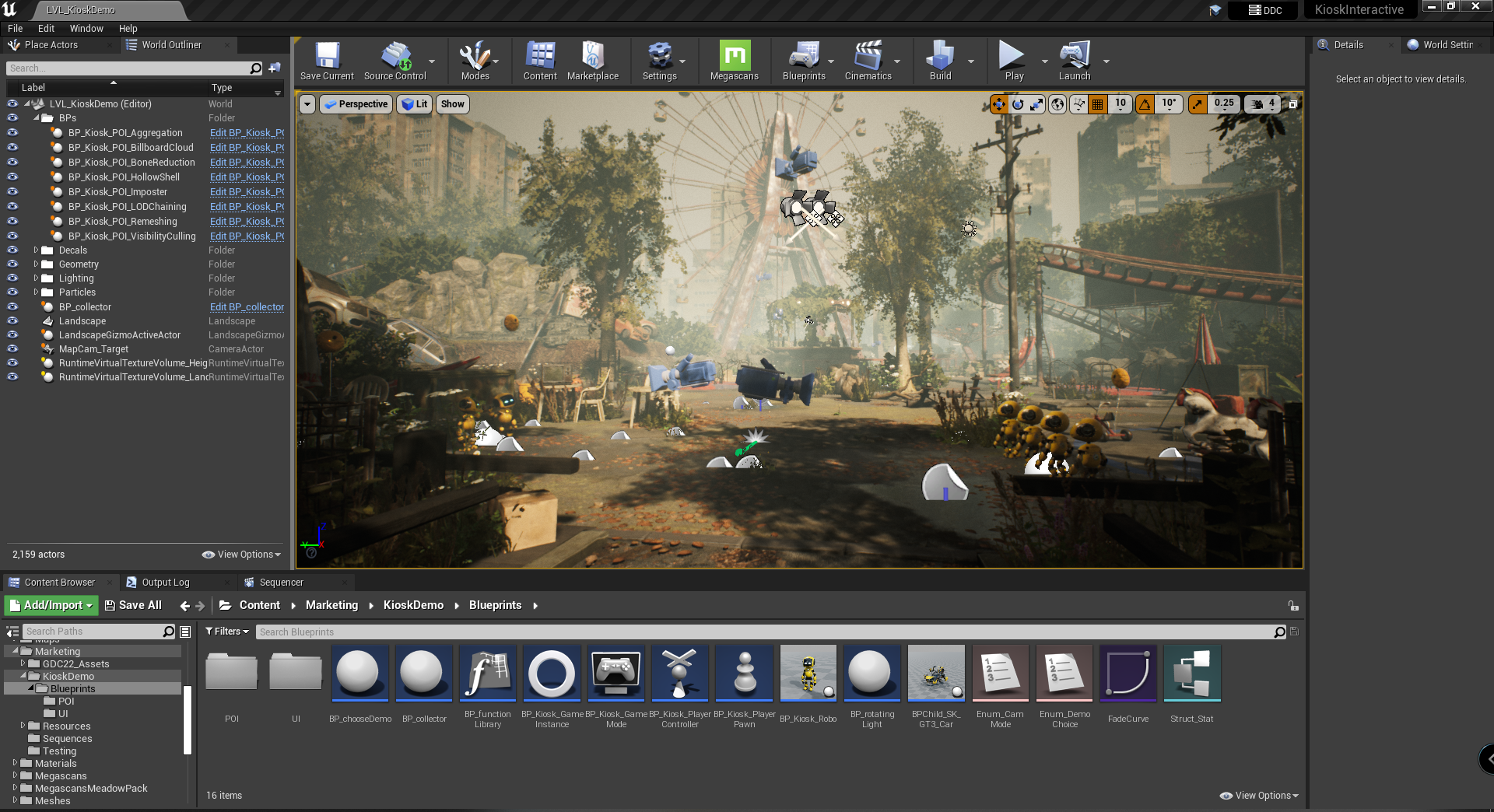1494x812 pixels.
Task: Toggle the Content Browser sources panel icon
Action: point(12,632)
